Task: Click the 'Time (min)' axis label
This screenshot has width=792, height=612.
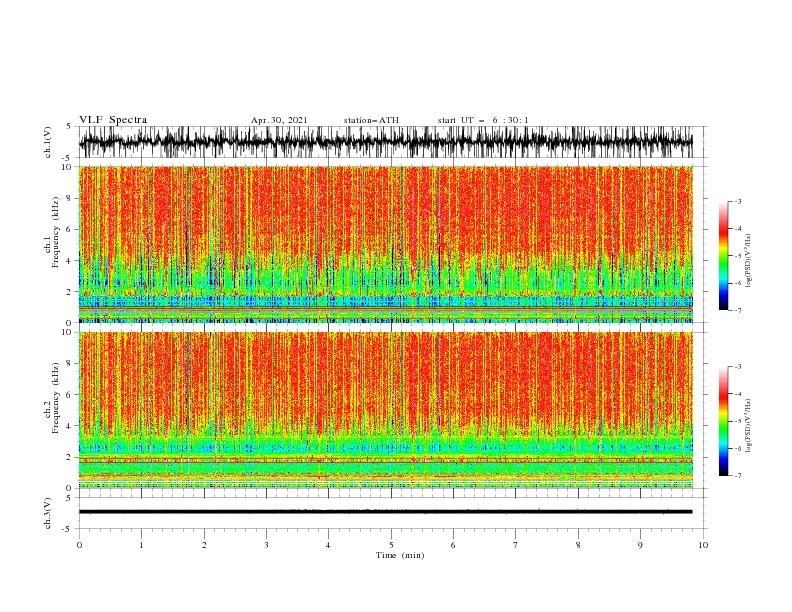Action: (x=400, y=555)
